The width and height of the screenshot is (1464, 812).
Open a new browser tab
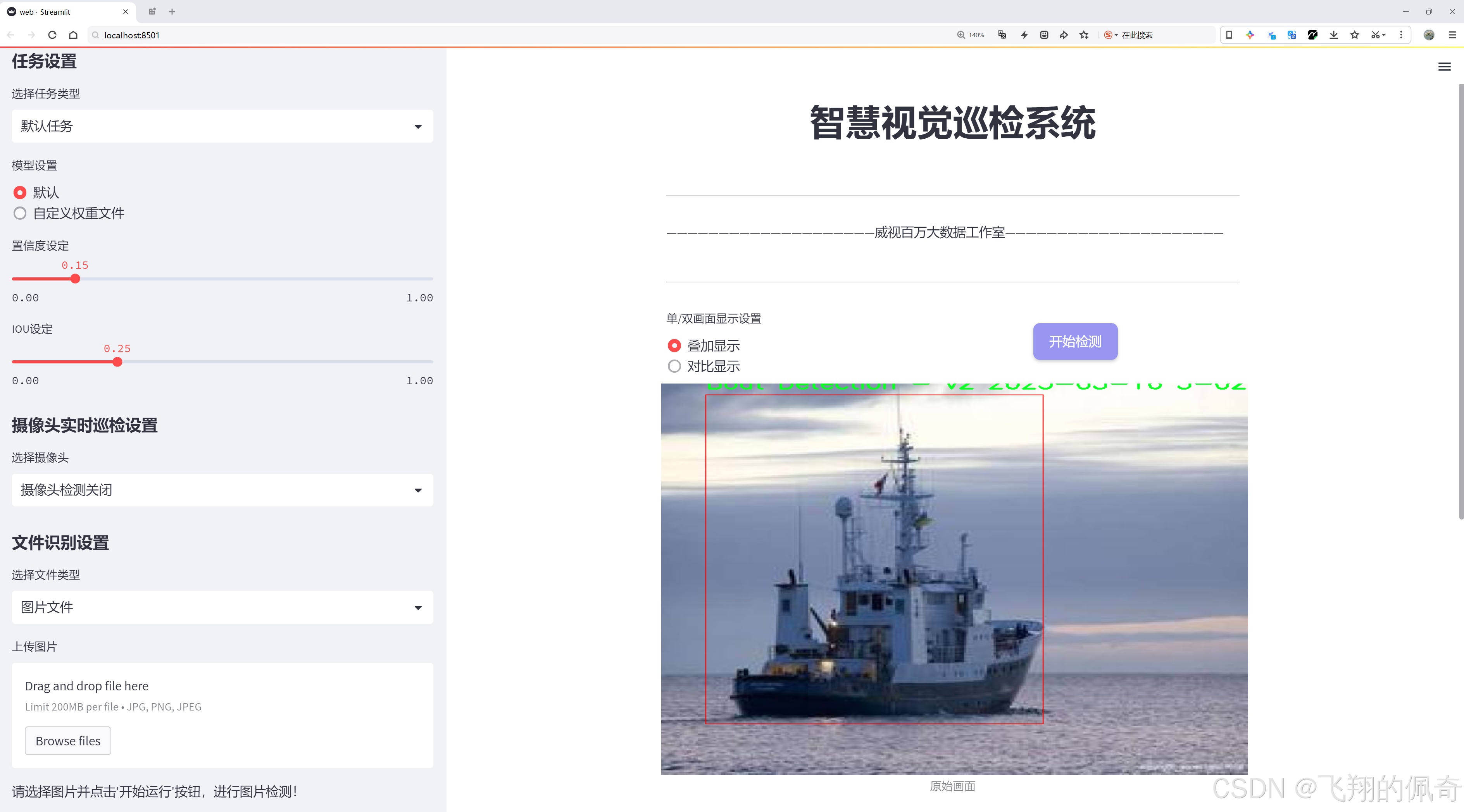(x=172, y=11)
